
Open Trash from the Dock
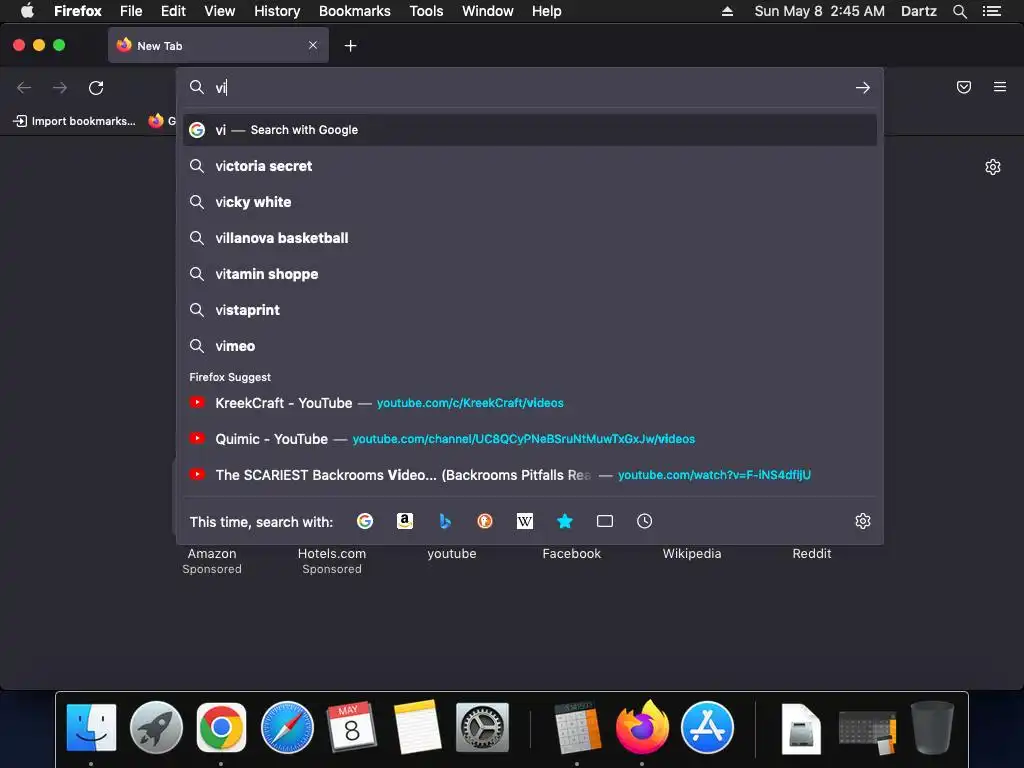(x=933, y=727)
